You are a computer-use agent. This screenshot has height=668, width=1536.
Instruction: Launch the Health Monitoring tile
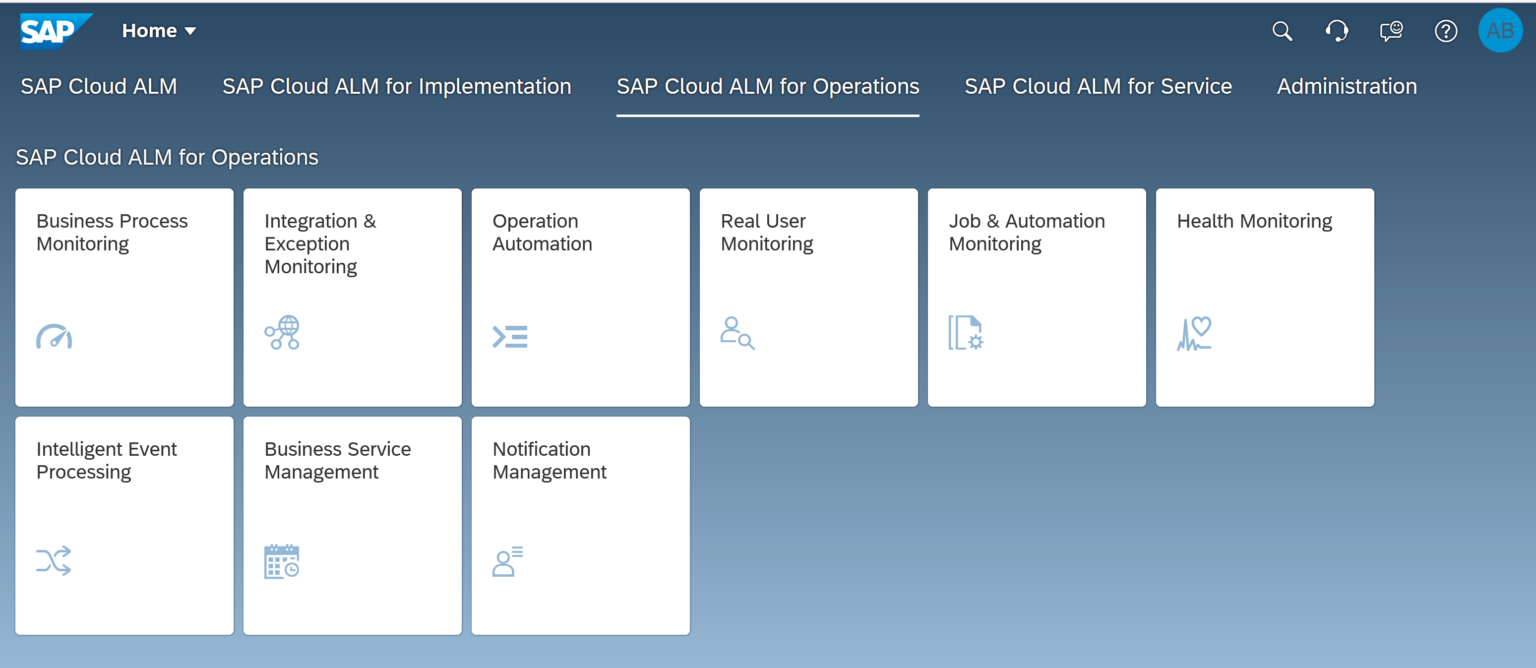[1264, 297]
